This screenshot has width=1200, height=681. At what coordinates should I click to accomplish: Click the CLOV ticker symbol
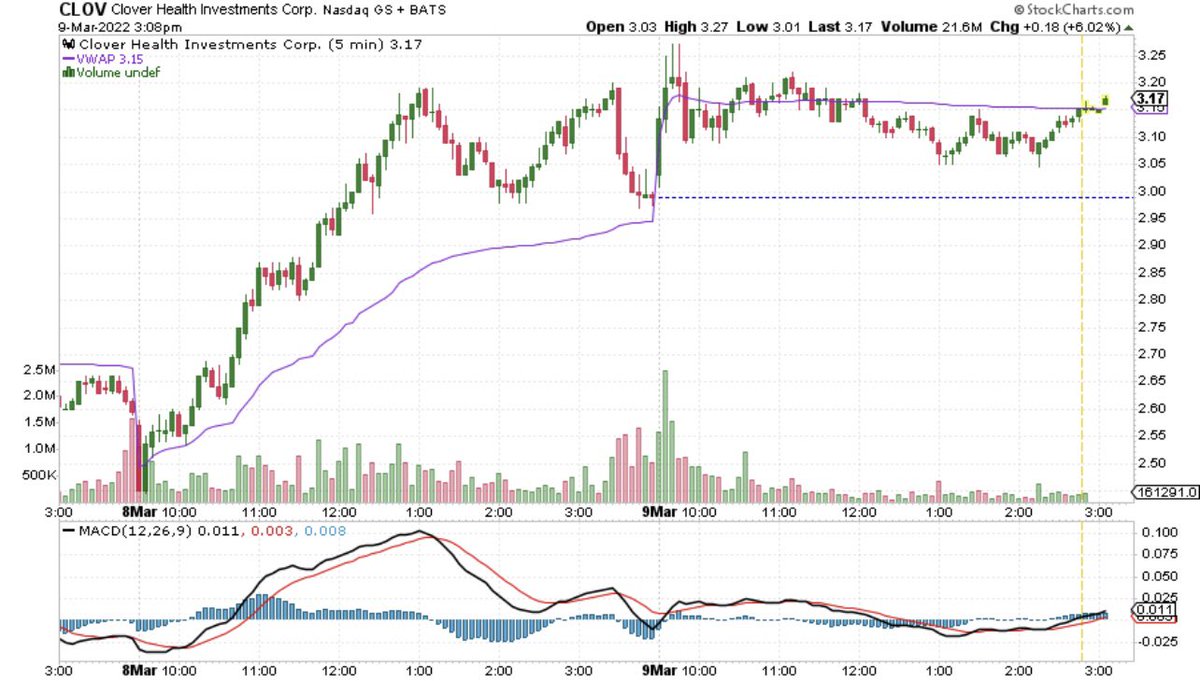pyautogui.click(x=82, y=10)
